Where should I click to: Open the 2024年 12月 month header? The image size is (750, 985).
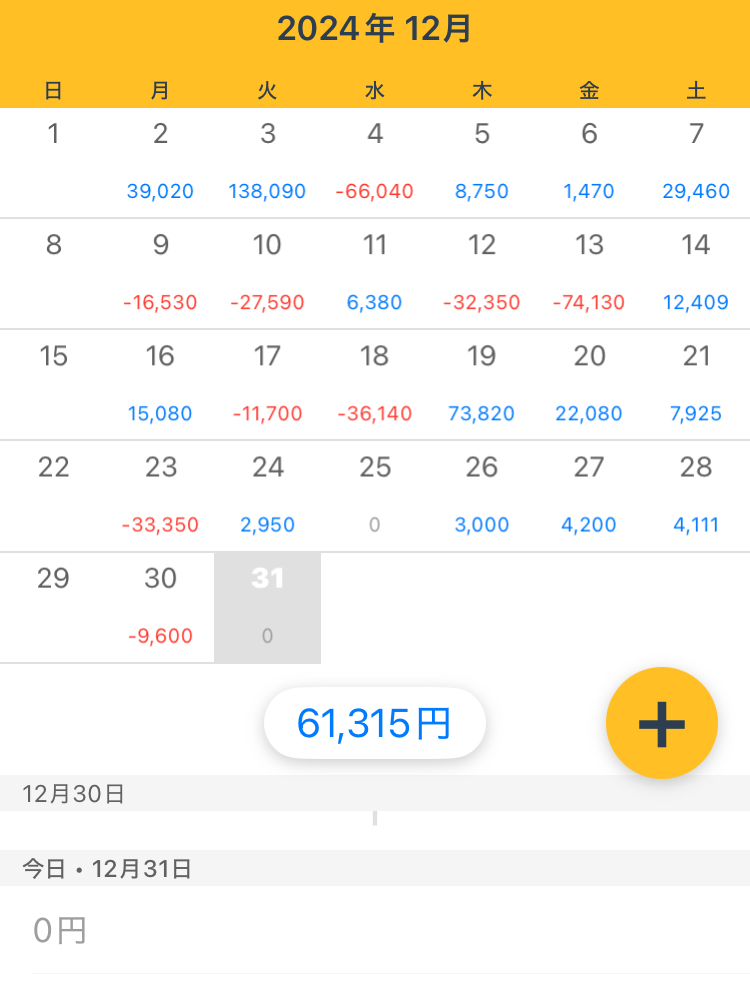click(374, 29)
